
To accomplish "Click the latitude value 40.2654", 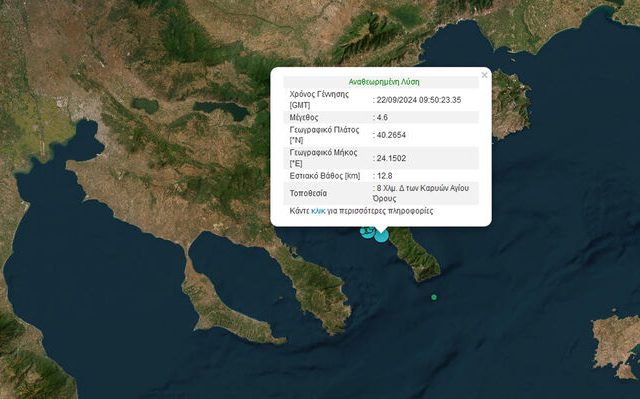I will coord(391,135).
